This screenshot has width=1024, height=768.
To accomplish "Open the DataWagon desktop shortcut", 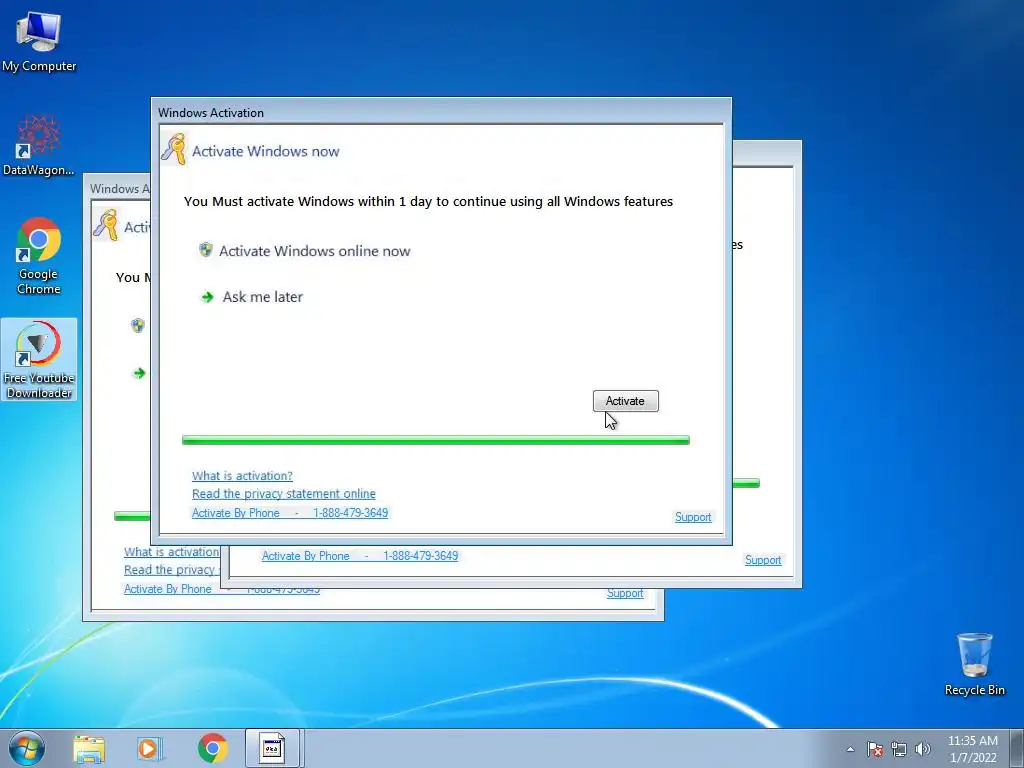I will (x=39, y=145).
